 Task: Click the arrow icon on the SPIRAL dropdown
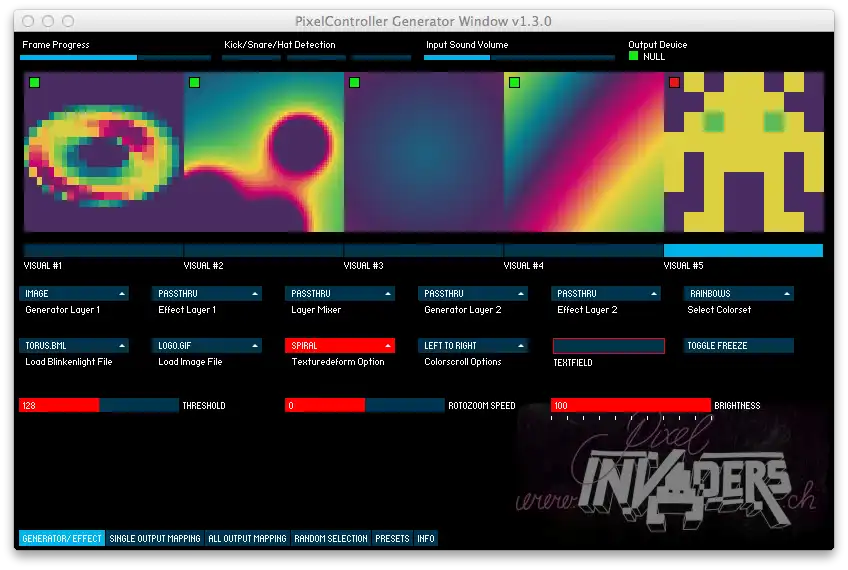388,346
